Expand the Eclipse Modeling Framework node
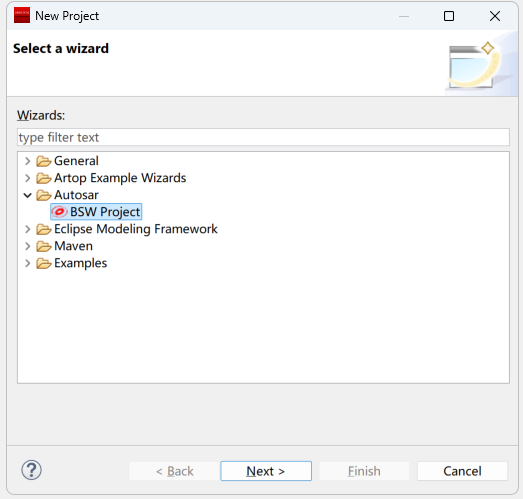 click(28, 229)
